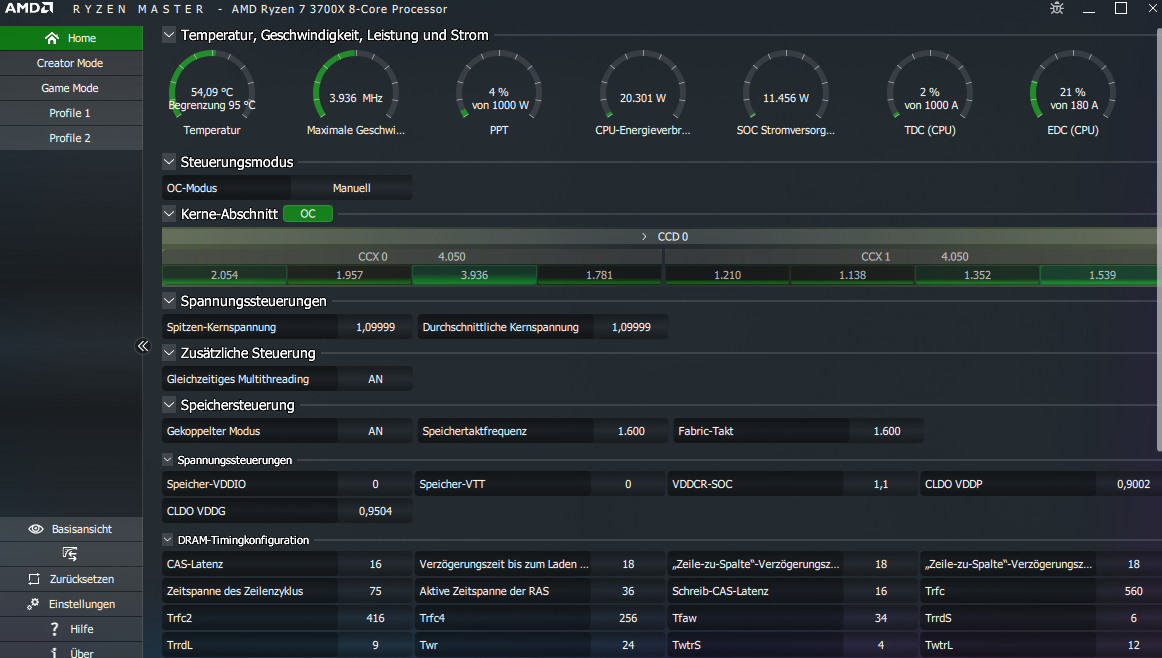Click the Einstellungen gears icon
This screenshot has width=1162, height=658.
coord(33,604)
